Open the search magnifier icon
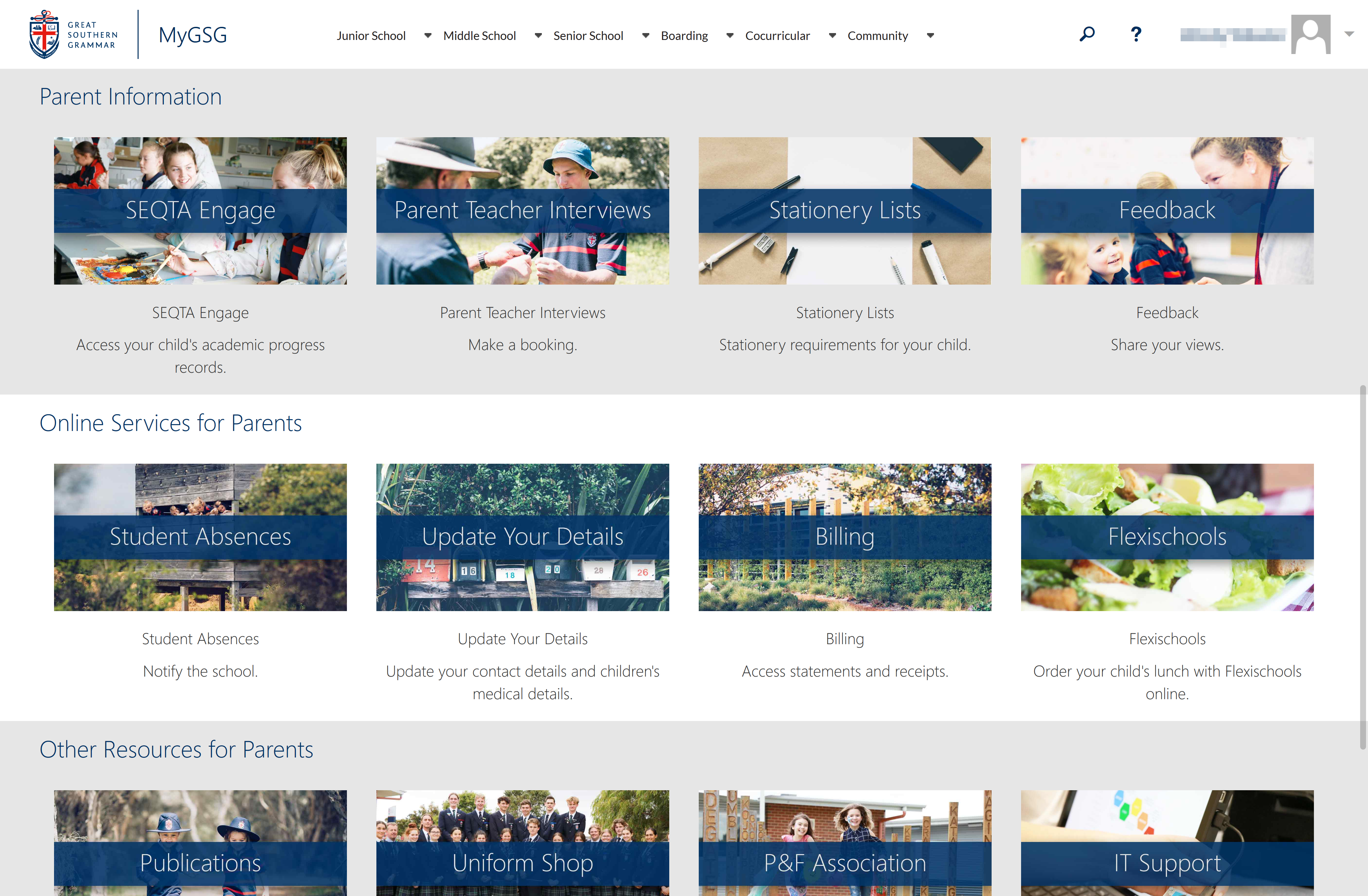The height and width of the screenshot is (896, 1368). click(1087, 34)
